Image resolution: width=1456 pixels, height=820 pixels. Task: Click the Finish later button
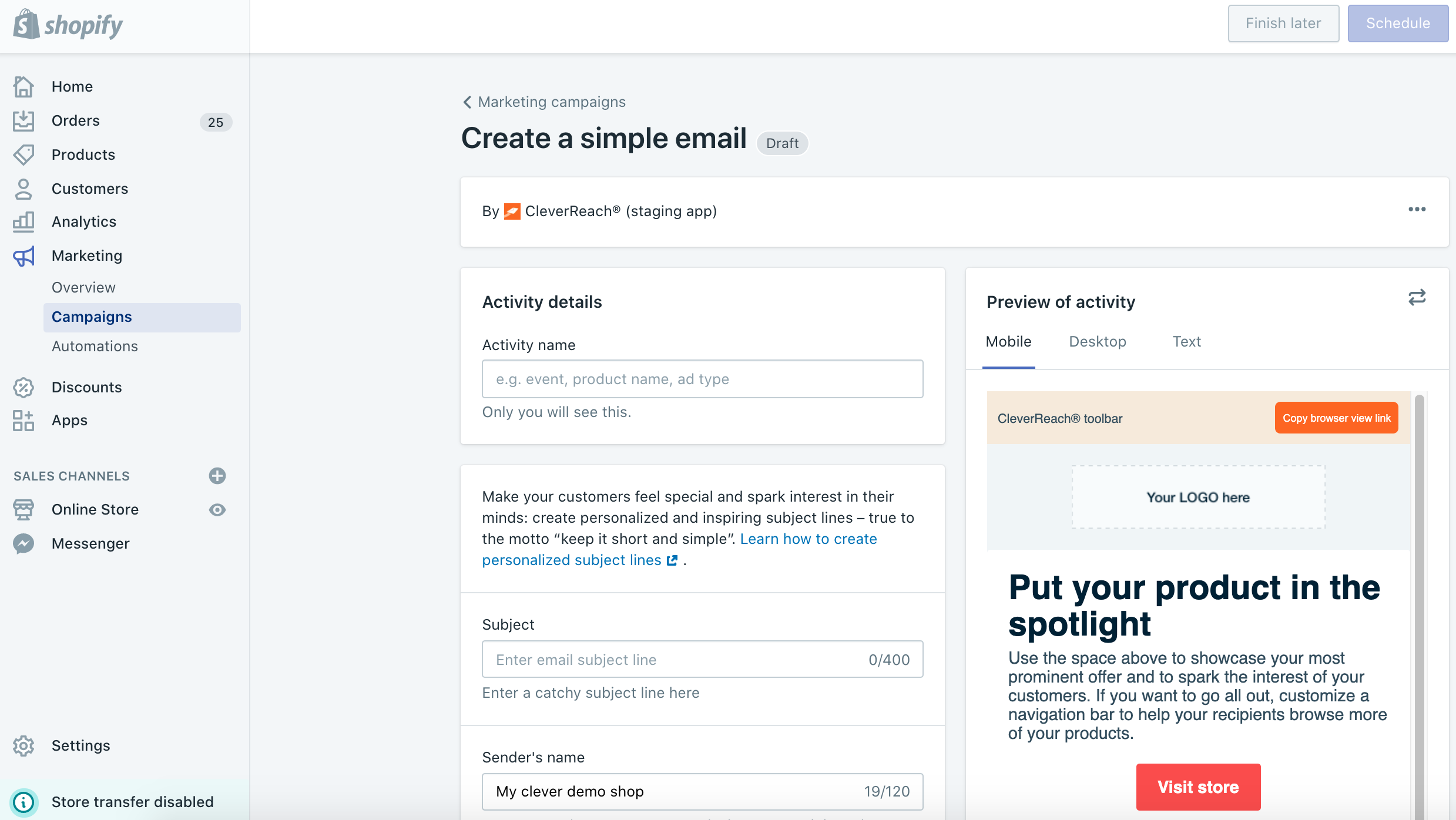(1283, 23)
